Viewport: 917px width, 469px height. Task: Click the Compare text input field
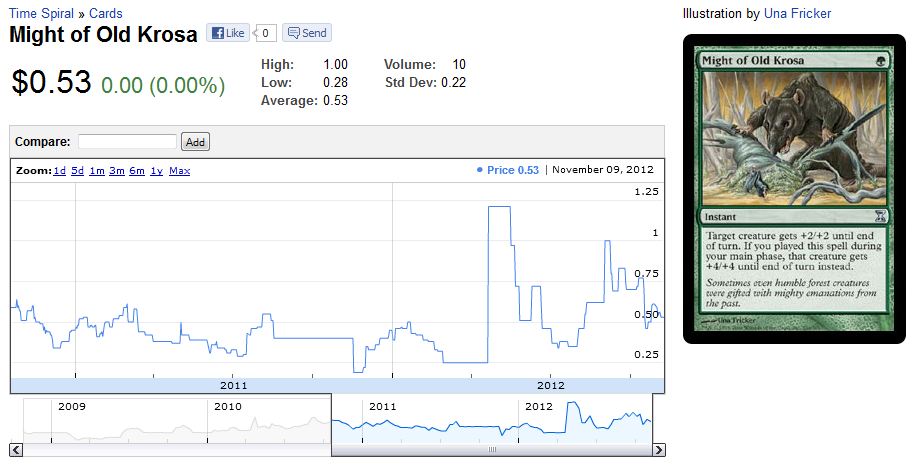[127, 142]
